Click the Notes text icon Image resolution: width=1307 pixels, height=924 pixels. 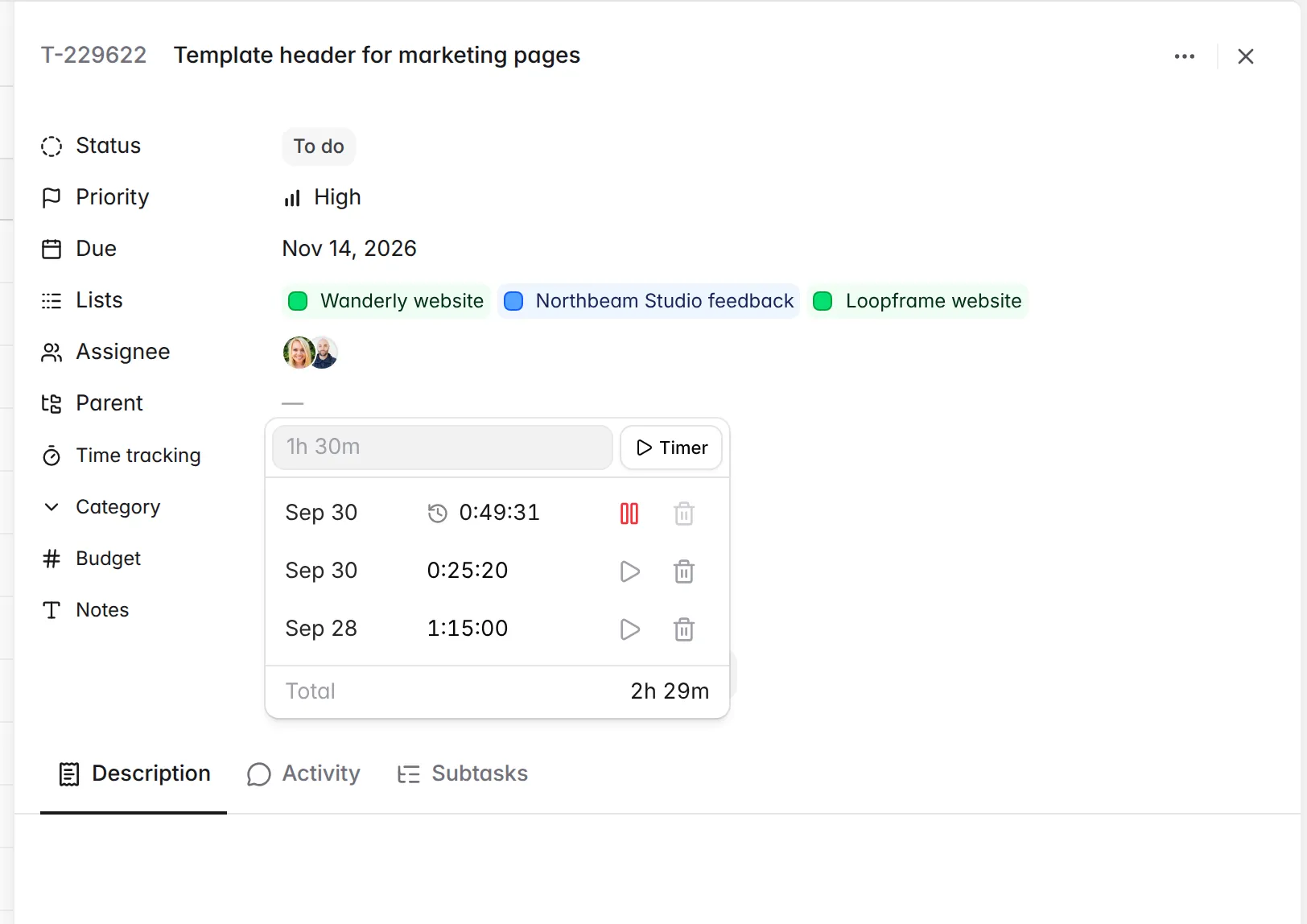[52, 610]
